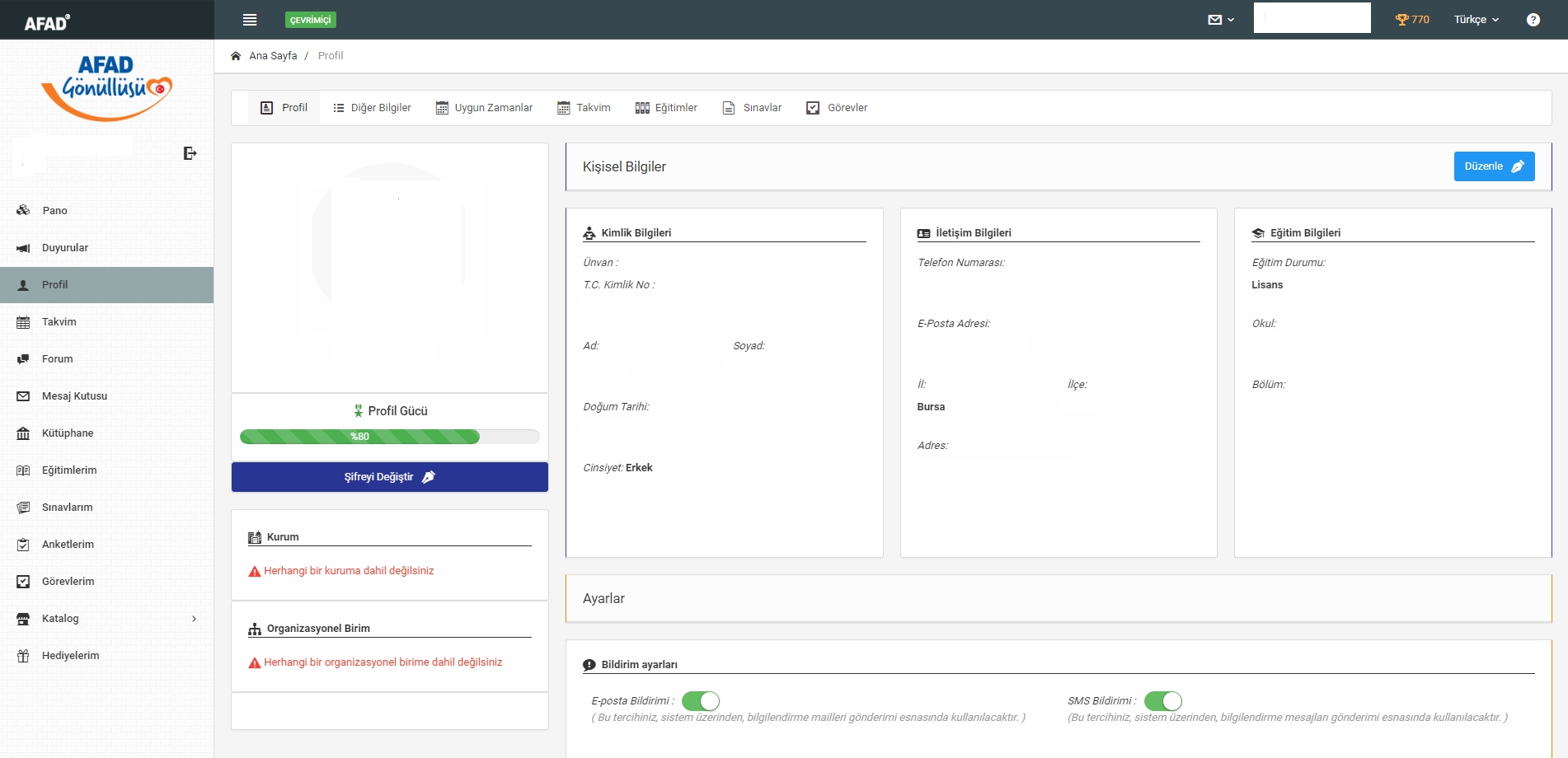Toggle the SMS Bildirimi switch
Viewport: 1568px width, 758px height.
coord(1163,701)
